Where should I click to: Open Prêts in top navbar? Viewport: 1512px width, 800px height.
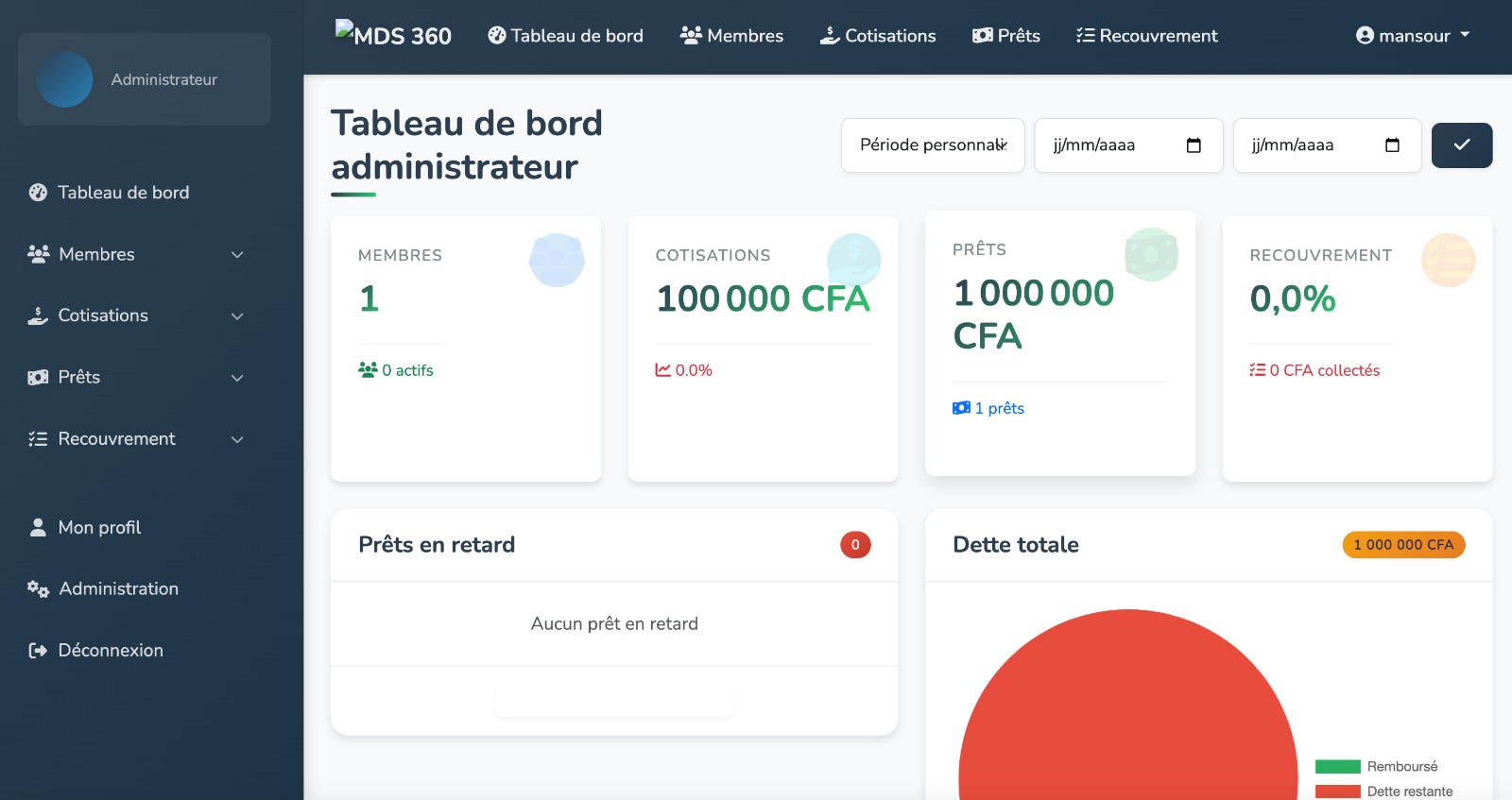click(1006, 35)
